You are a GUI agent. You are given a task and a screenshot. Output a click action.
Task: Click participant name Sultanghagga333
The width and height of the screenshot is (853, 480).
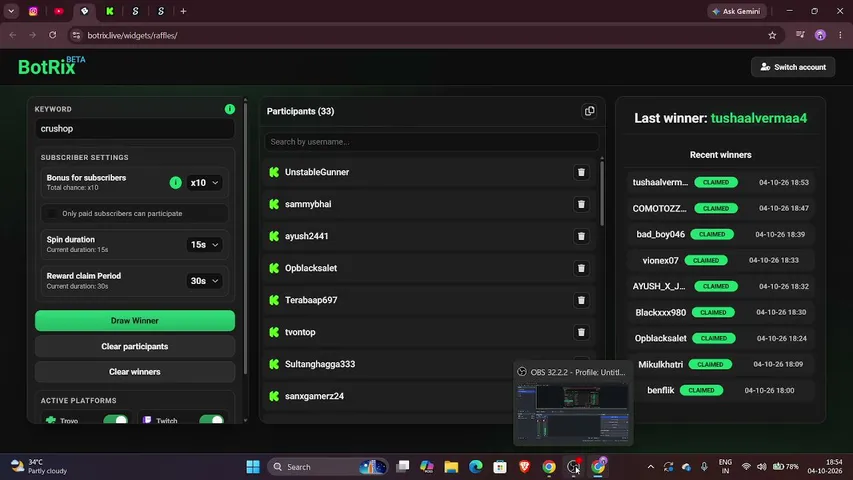coord(320,364)
